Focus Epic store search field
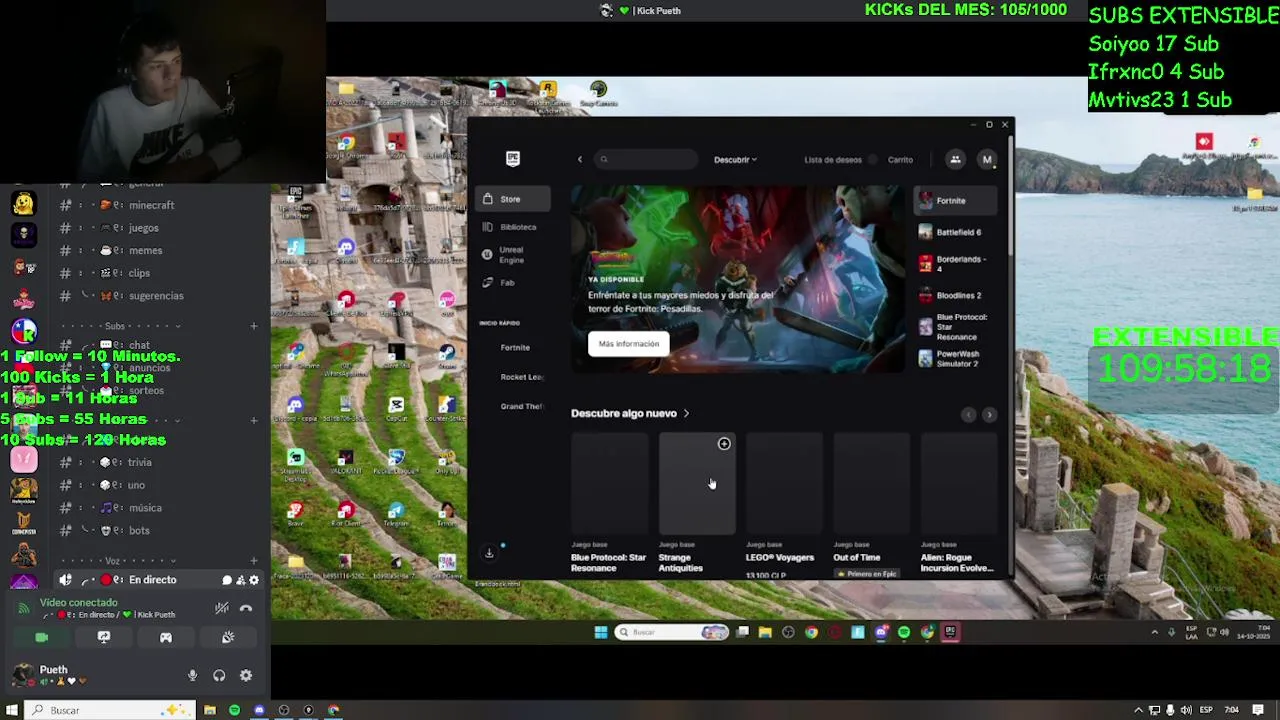1280x720 pixels. coord(646,159)
